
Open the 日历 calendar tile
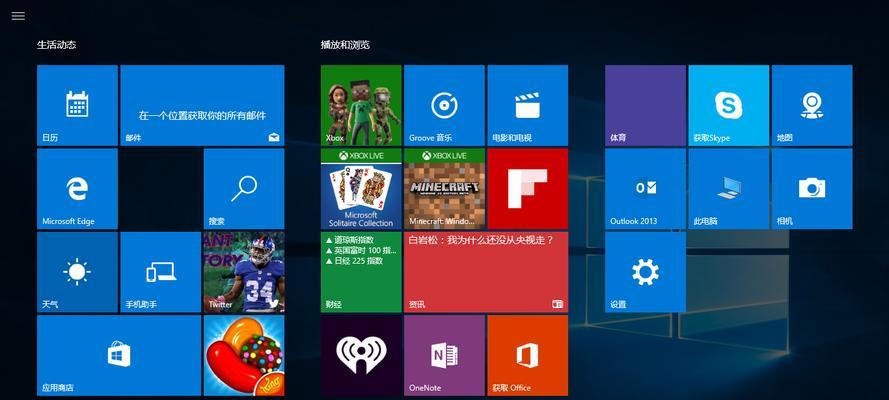(78, 105)
